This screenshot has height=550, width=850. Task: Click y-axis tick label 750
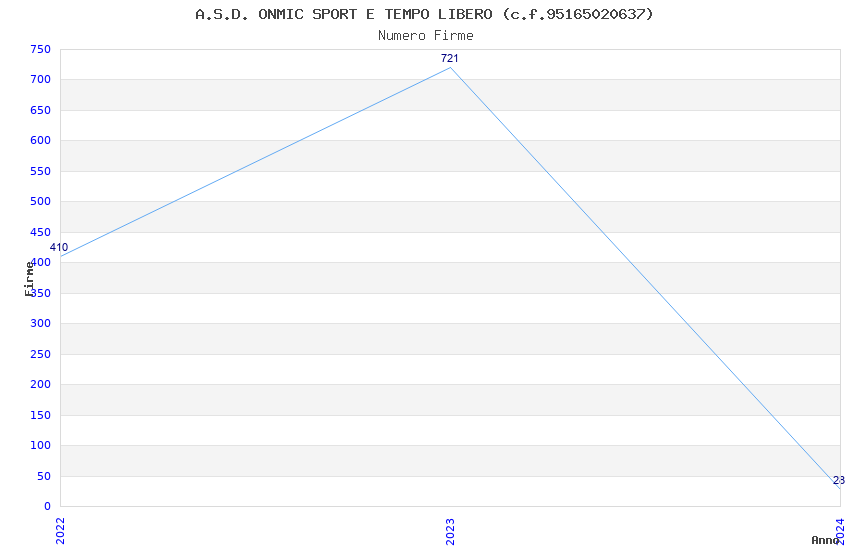pyautogui.click(x=41, y=49)
